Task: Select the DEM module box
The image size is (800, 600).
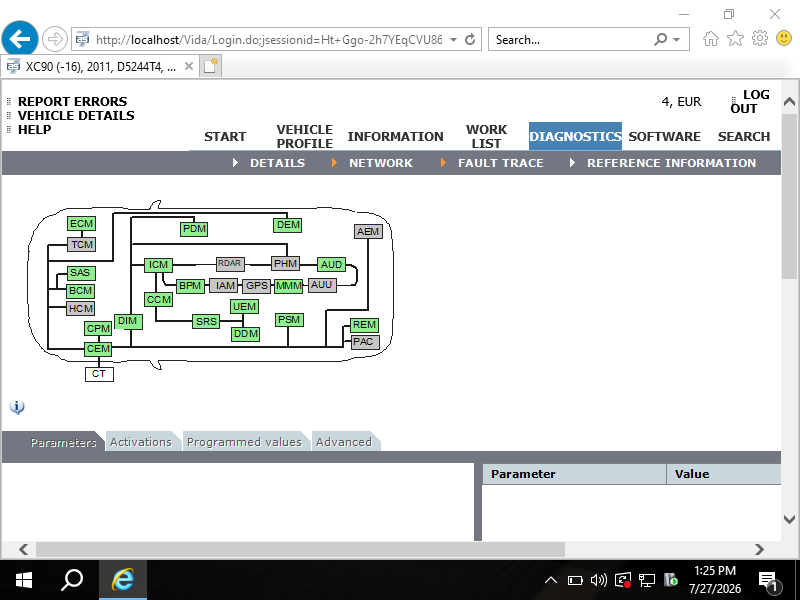Action: [288, 225]
